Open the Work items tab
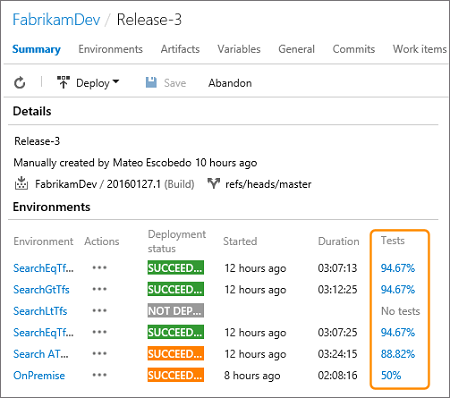 (x=420, y=49)
